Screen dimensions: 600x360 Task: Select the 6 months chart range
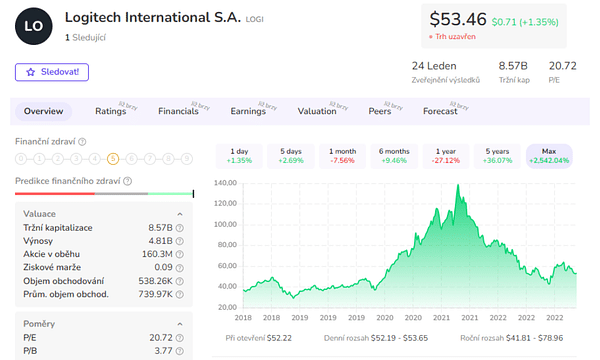394,156
